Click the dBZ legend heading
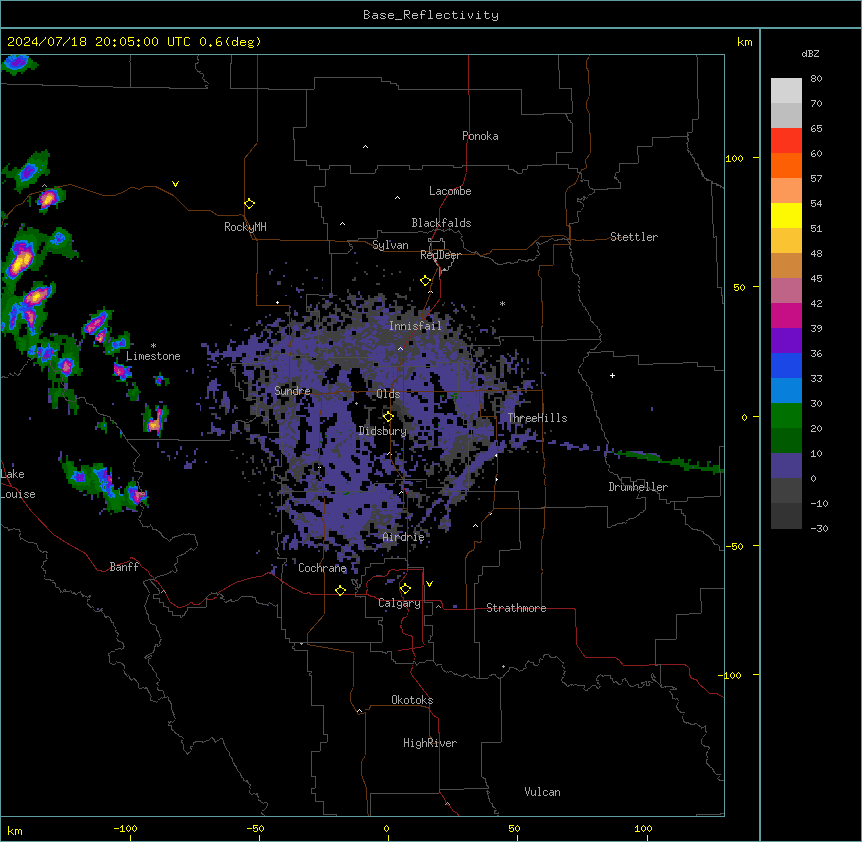Viewport: 862px width, 842px height. pos(810,54)
